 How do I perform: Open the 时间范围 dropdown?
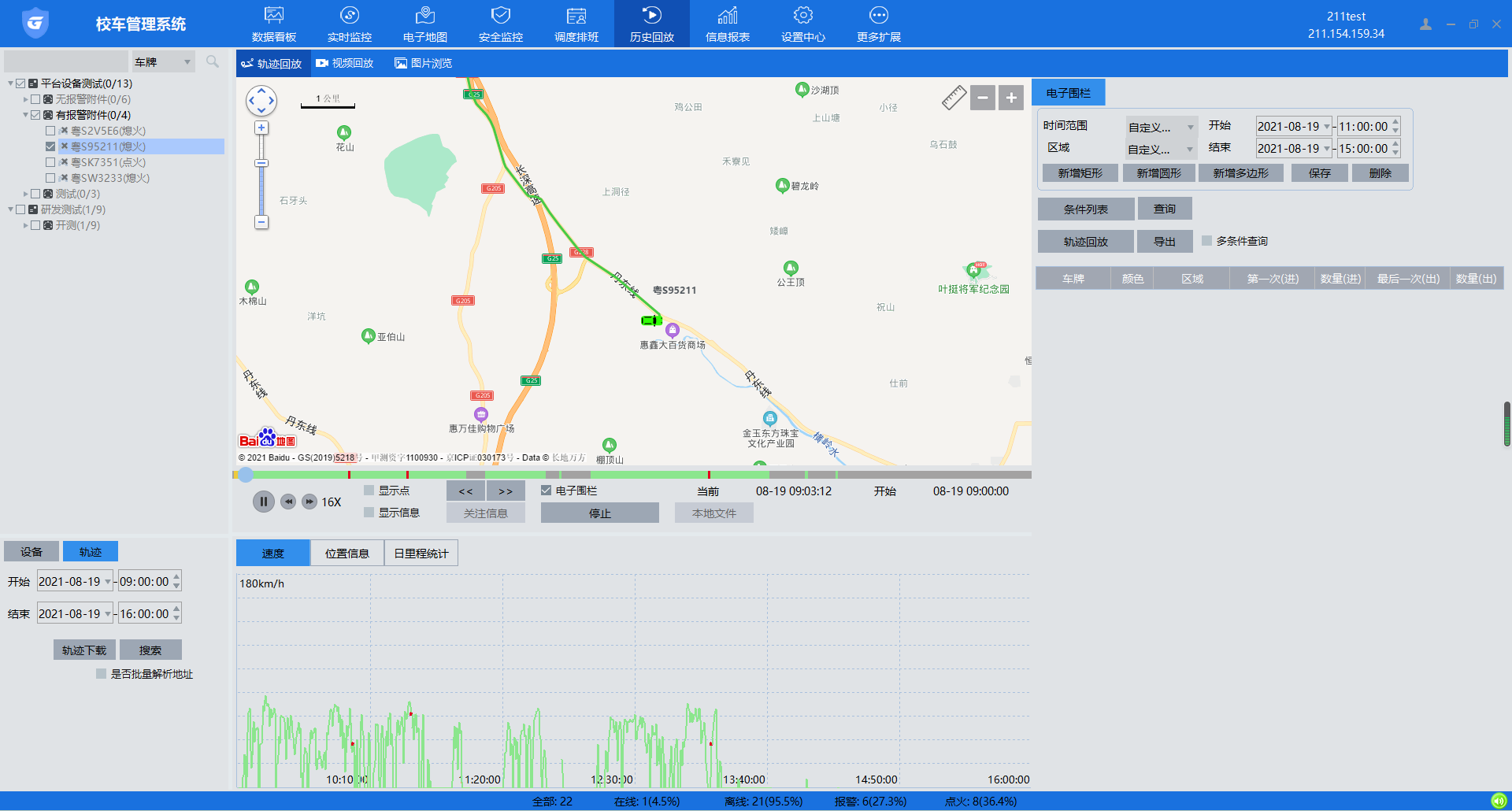pyautogui.click(x=1162, y=126)
